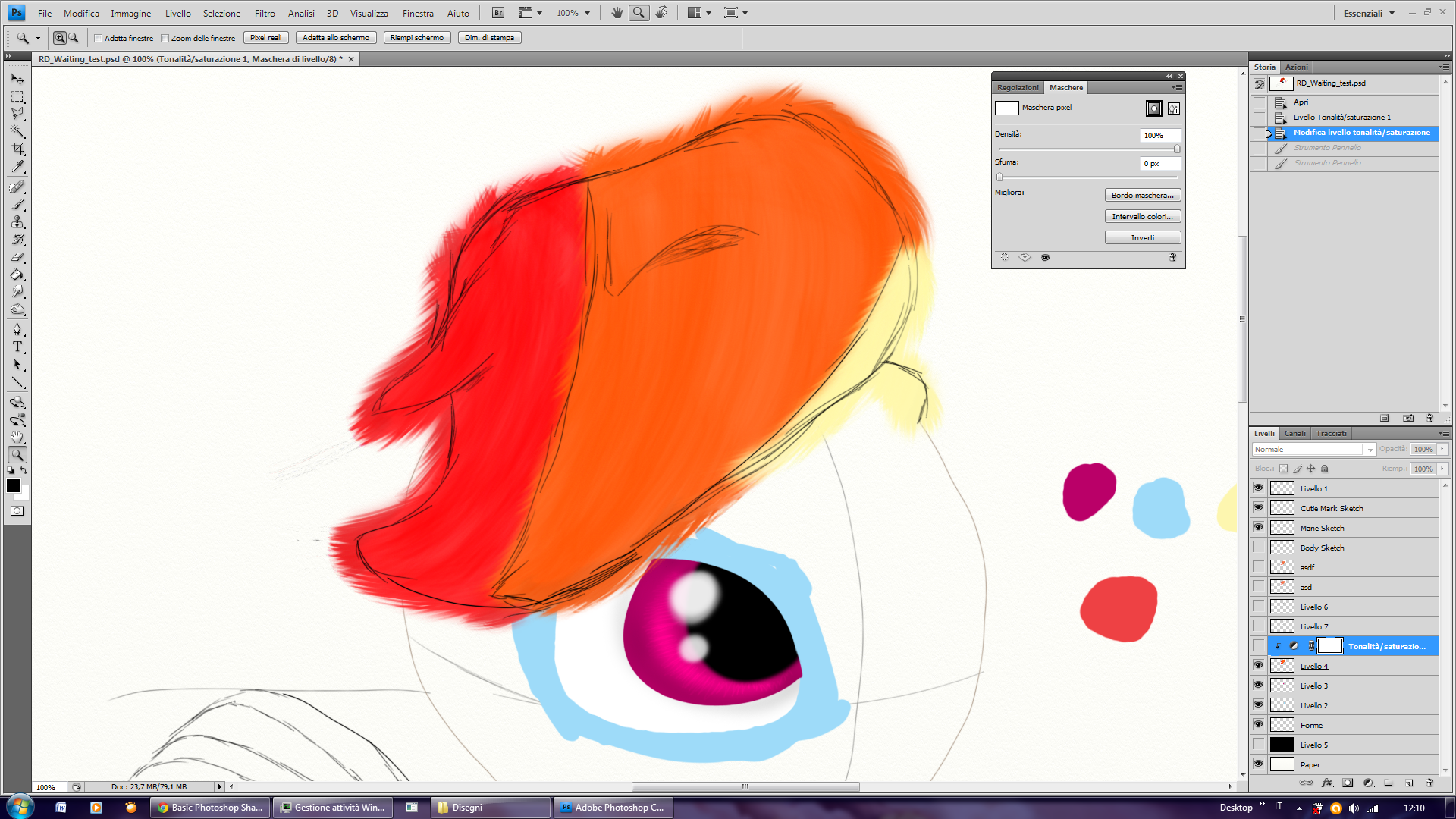
Task: Select the Eyedropper tool
Action: [x=17, y=166]
